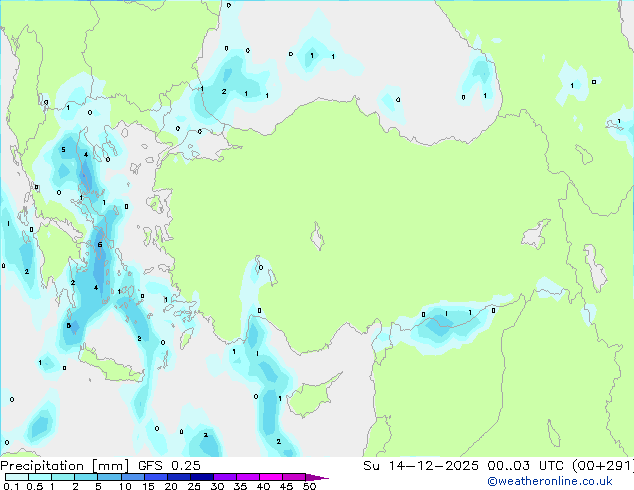Click the 30–35 mm purple legend swatch
Viewport: 634px width, 490px height.
225,477
